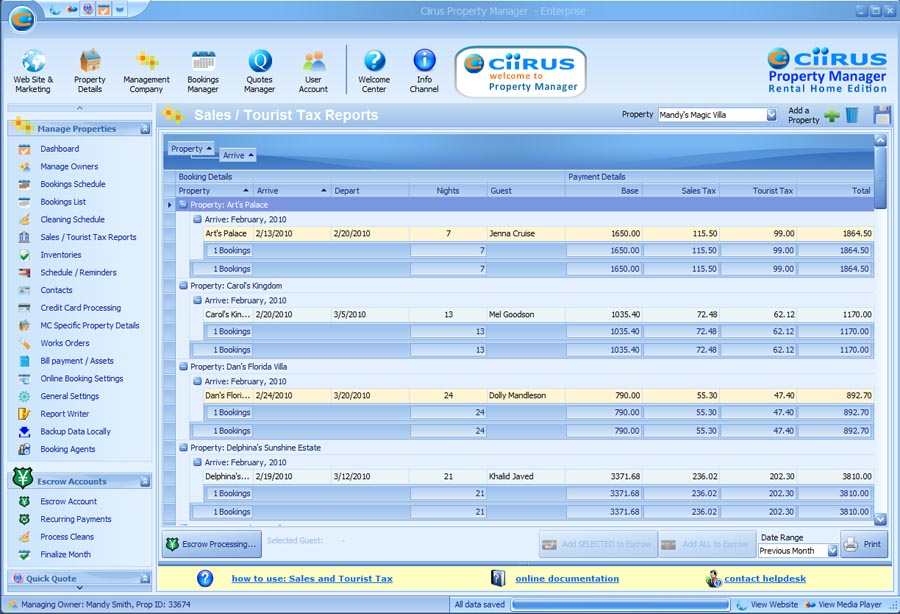Open Bookings Schedule in sidebar
Screen dimensions: 900x614
(73, 184)
